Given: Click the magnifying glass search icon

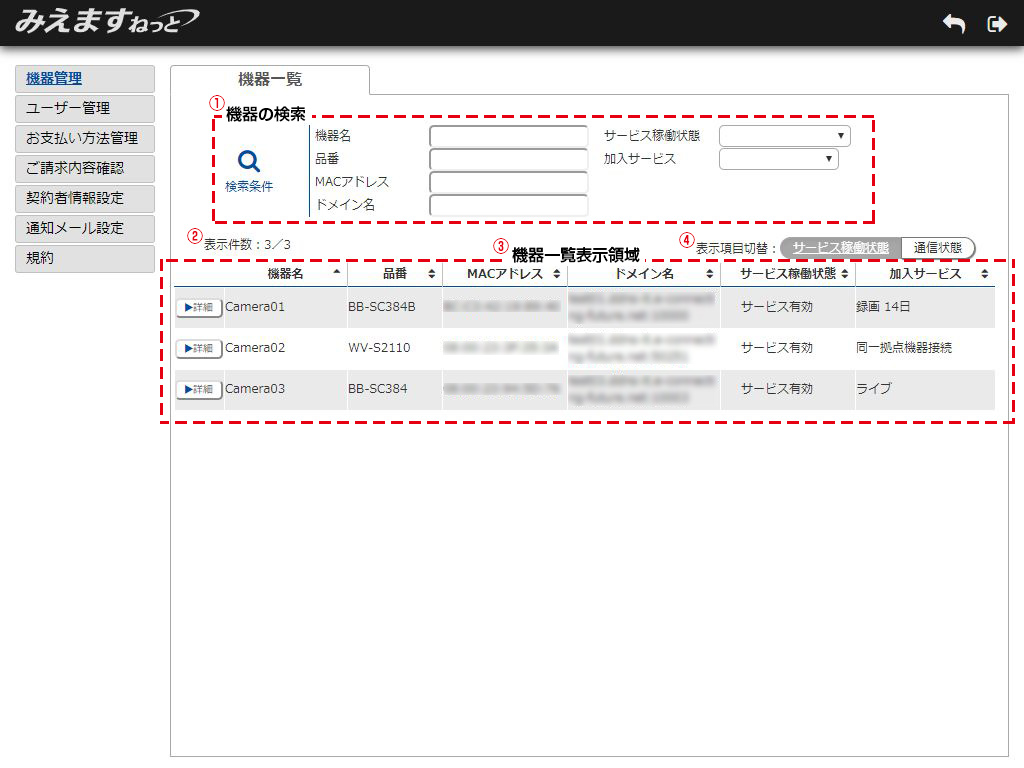Looking at the screenshot, I should tap(249, 161).
